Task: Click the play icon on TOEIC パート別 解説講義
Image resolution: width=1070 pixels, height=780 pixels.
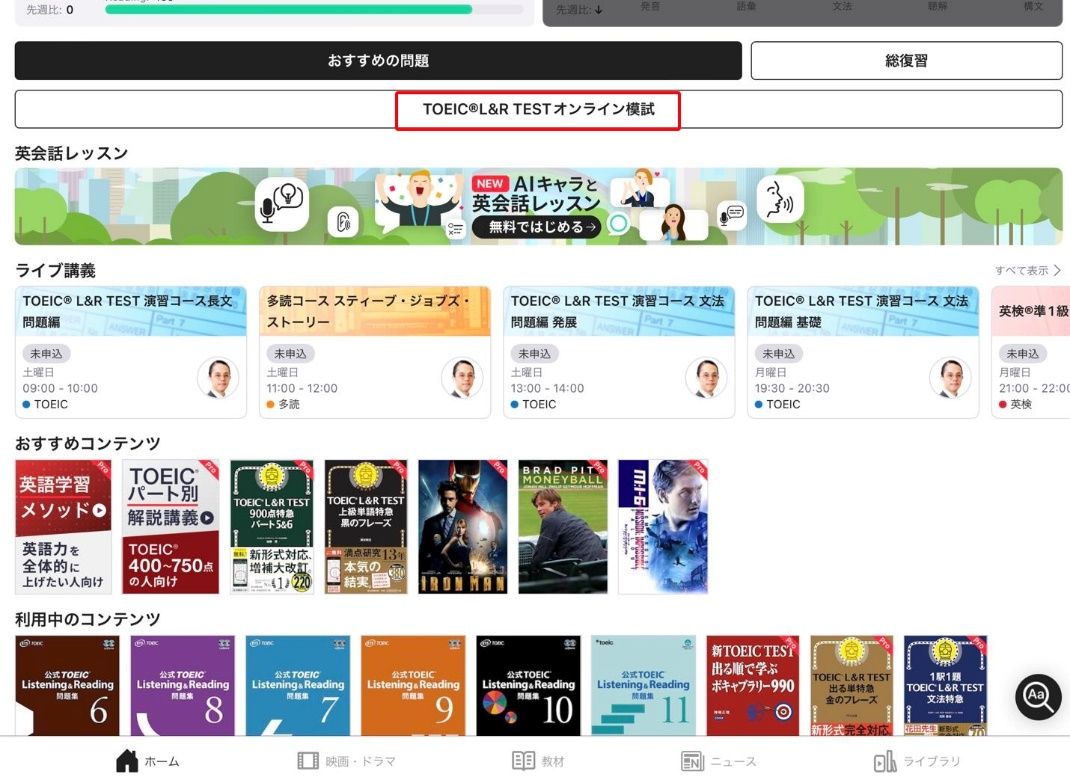Action: pos(207,518)
